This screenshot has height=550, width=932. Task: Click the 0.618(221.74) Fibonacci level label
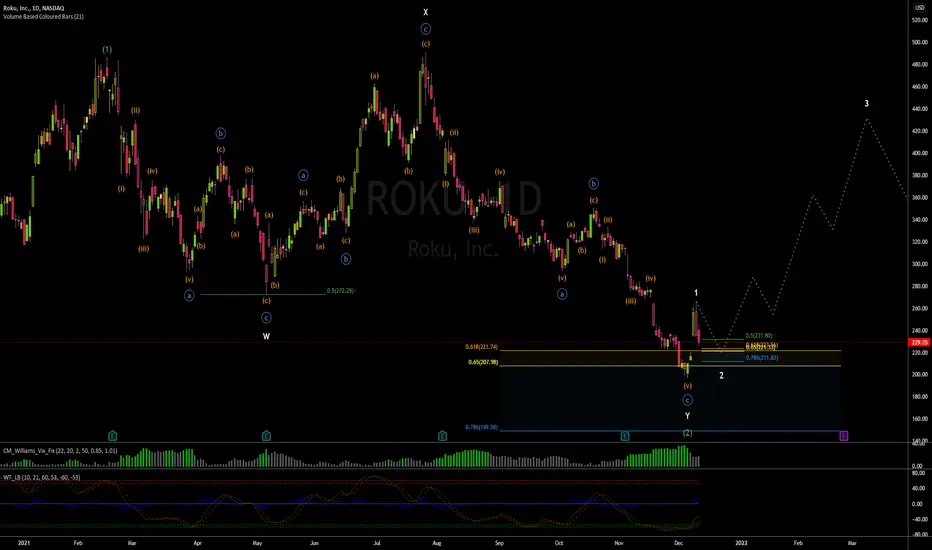point(481,347)
